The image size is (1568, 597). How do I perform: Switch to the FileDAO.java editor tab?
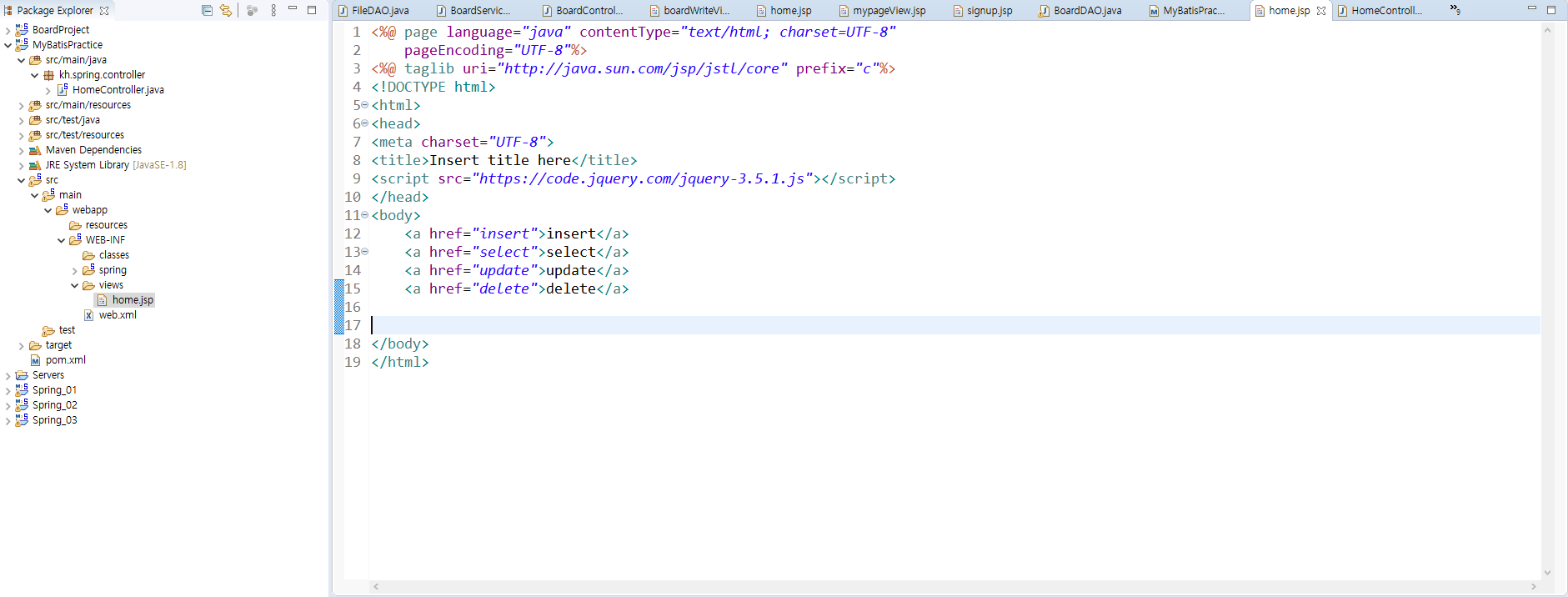[x=374, y=11]
